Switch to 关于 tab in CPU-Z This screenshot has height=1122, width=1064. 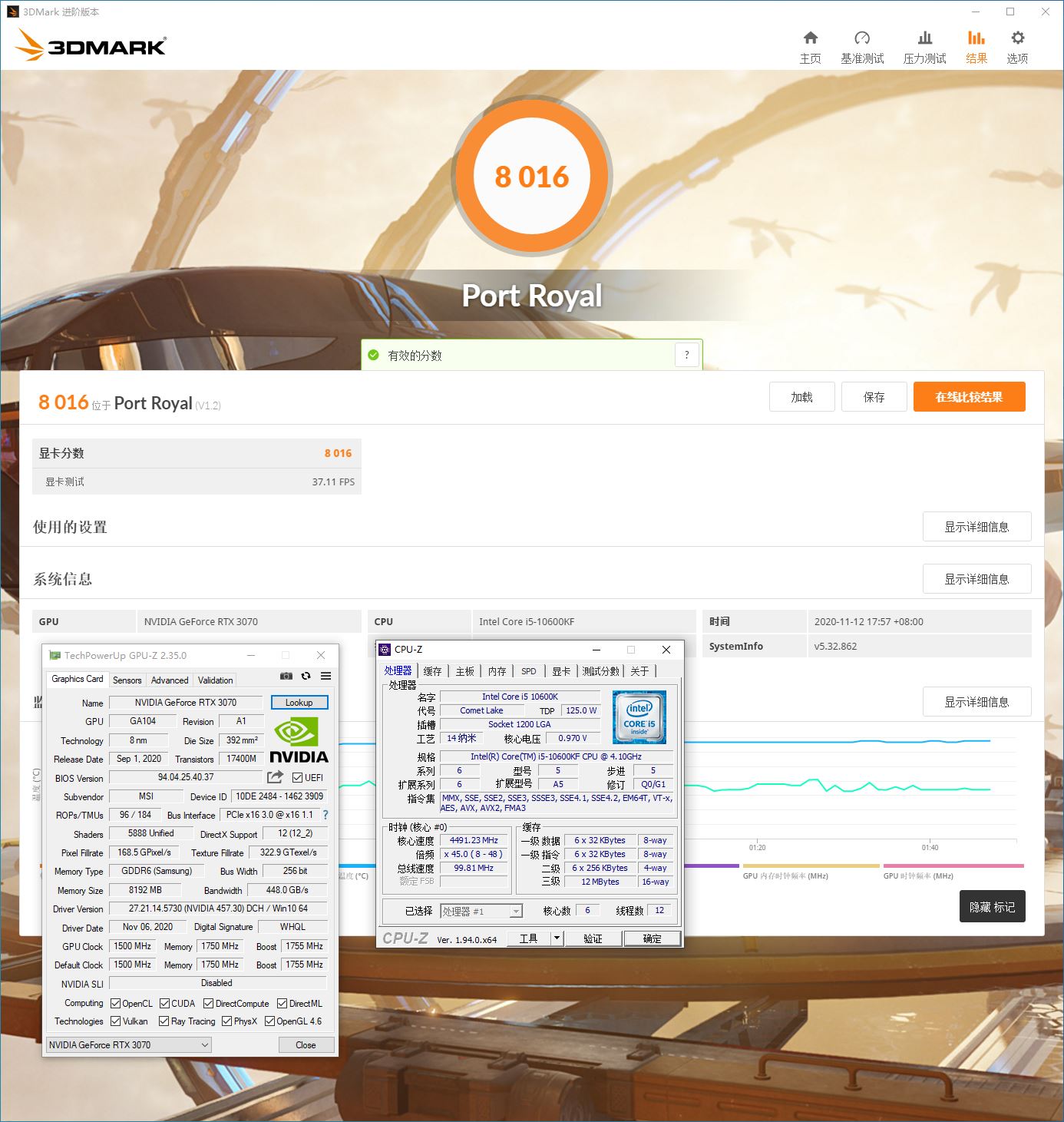click(639, 671)
